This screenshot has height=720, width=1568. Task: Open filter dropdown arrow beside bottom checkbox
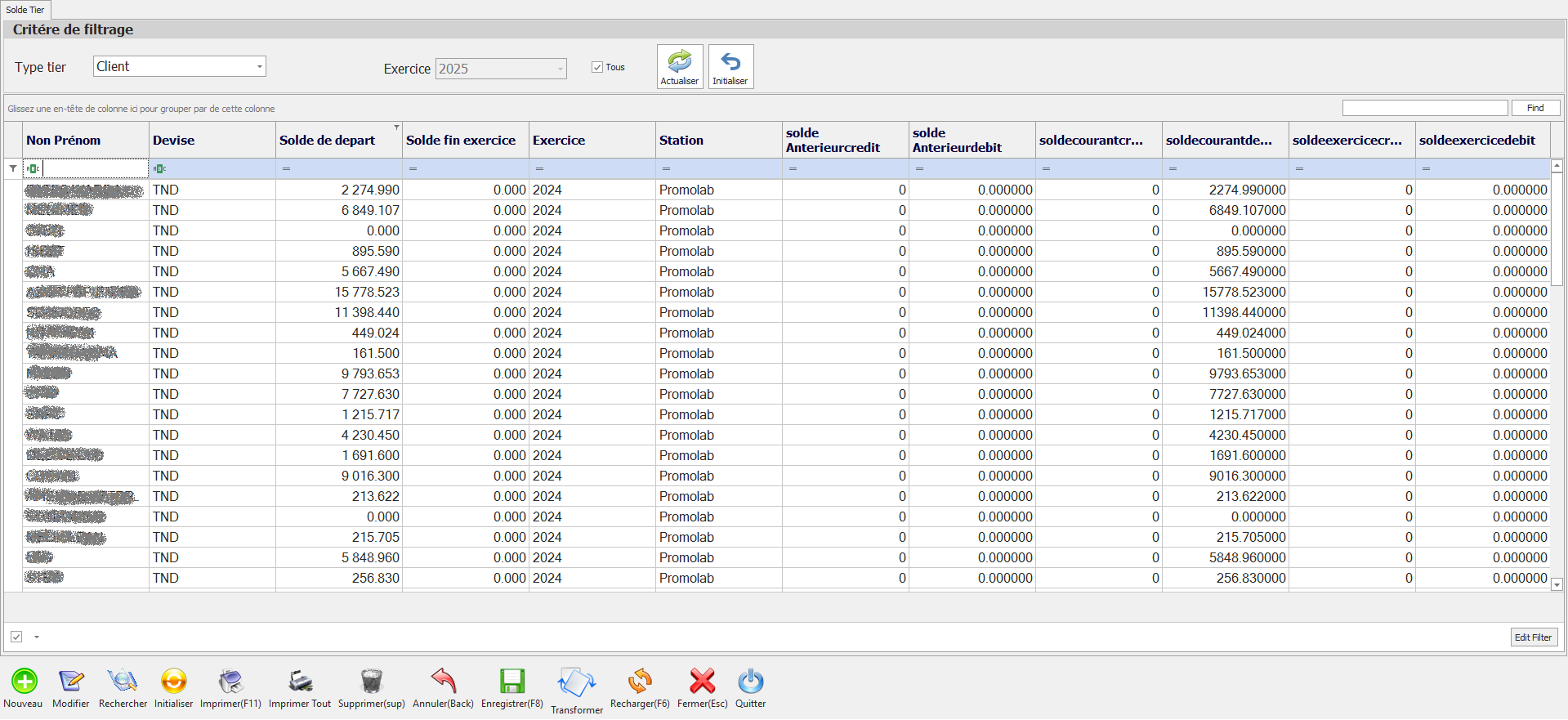pos(37,637)
